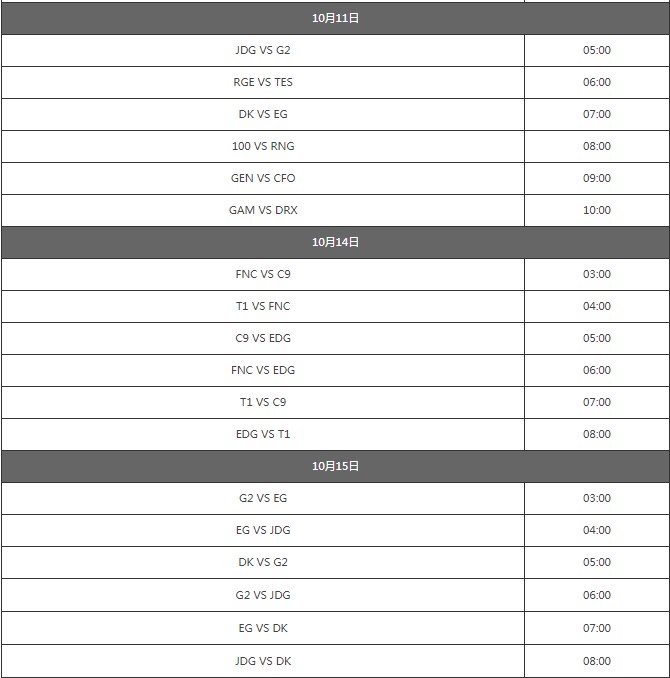
Task: Click the 10月14日 date header
Action: [x=335, y=242]
